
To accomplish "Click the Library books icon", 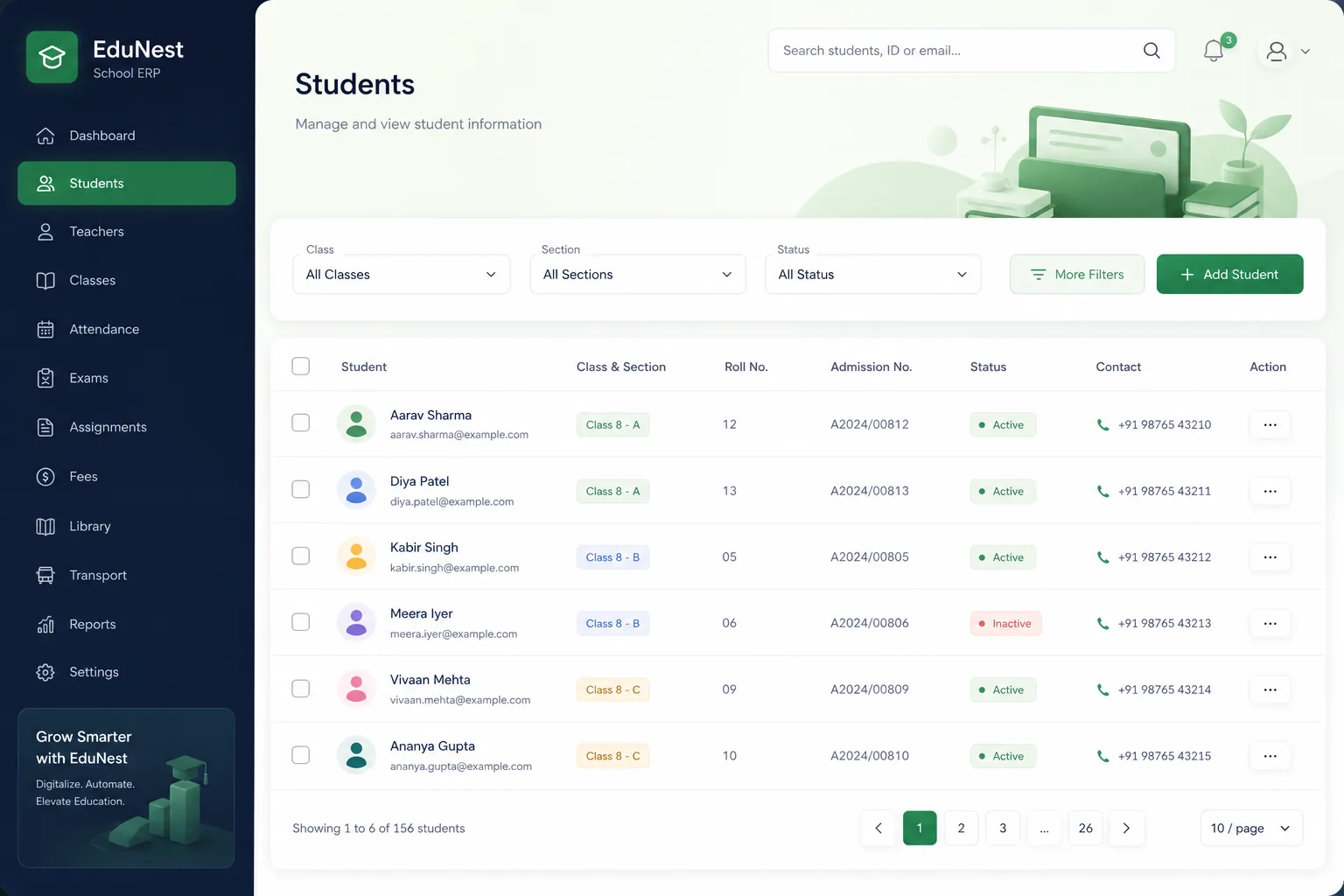I will coord(45,526).
